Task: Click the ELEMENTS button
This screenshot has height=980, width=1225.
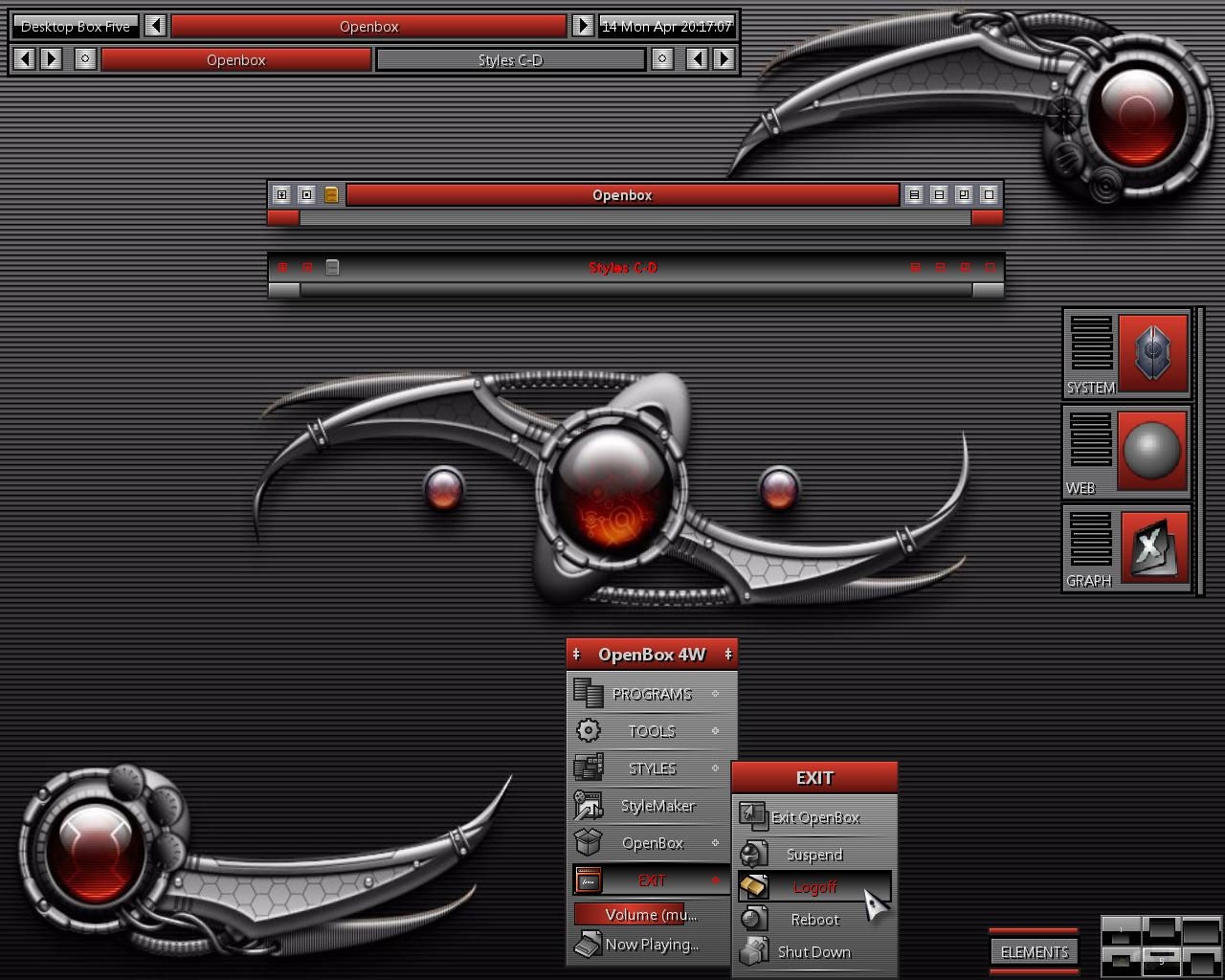Action: (x=1034, y=951)
